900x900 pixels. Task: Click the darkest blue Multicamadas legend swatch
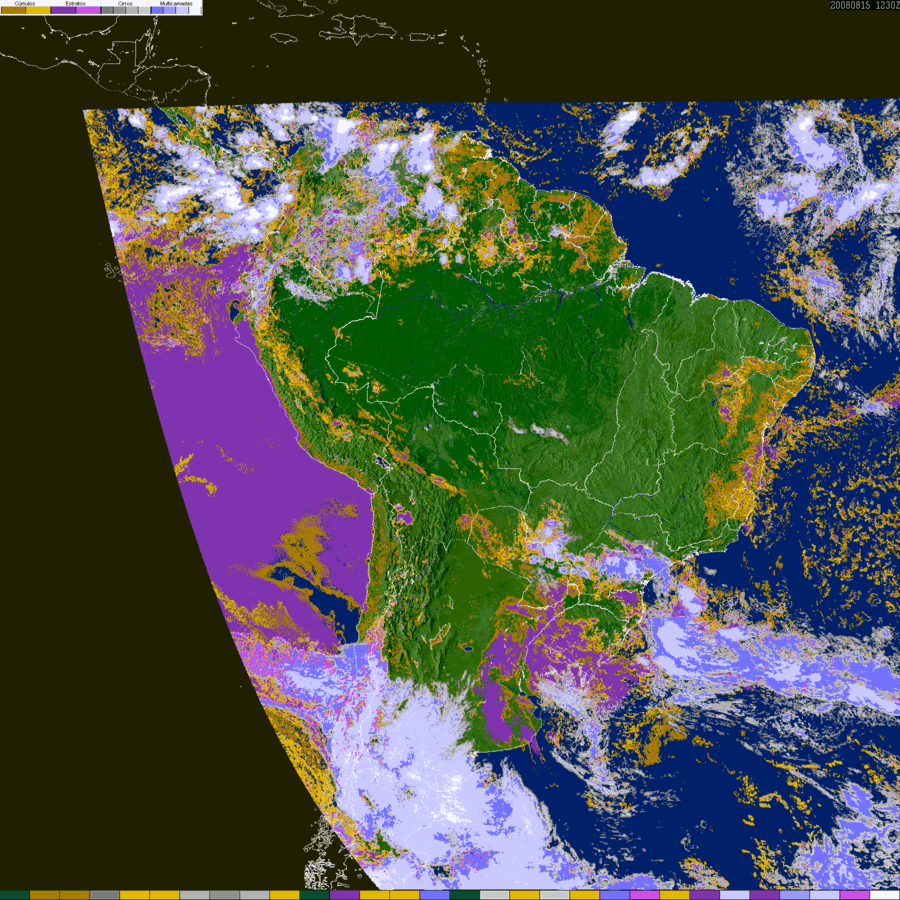point(157,10)
